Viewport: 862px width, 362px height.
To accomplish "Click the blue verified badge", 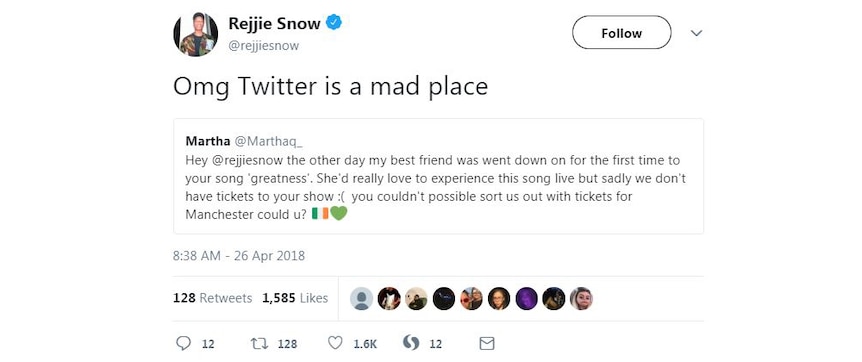I will pyautogui.click(x=334, y=23).
